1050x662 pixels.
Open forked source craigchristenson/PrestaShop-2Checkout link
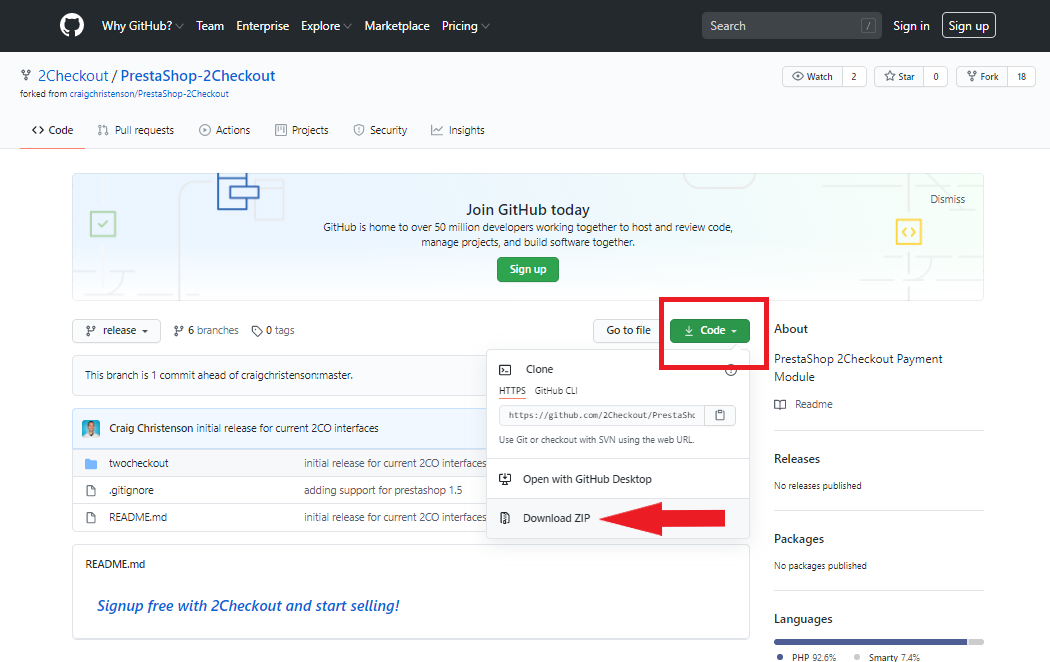[149, 94]
